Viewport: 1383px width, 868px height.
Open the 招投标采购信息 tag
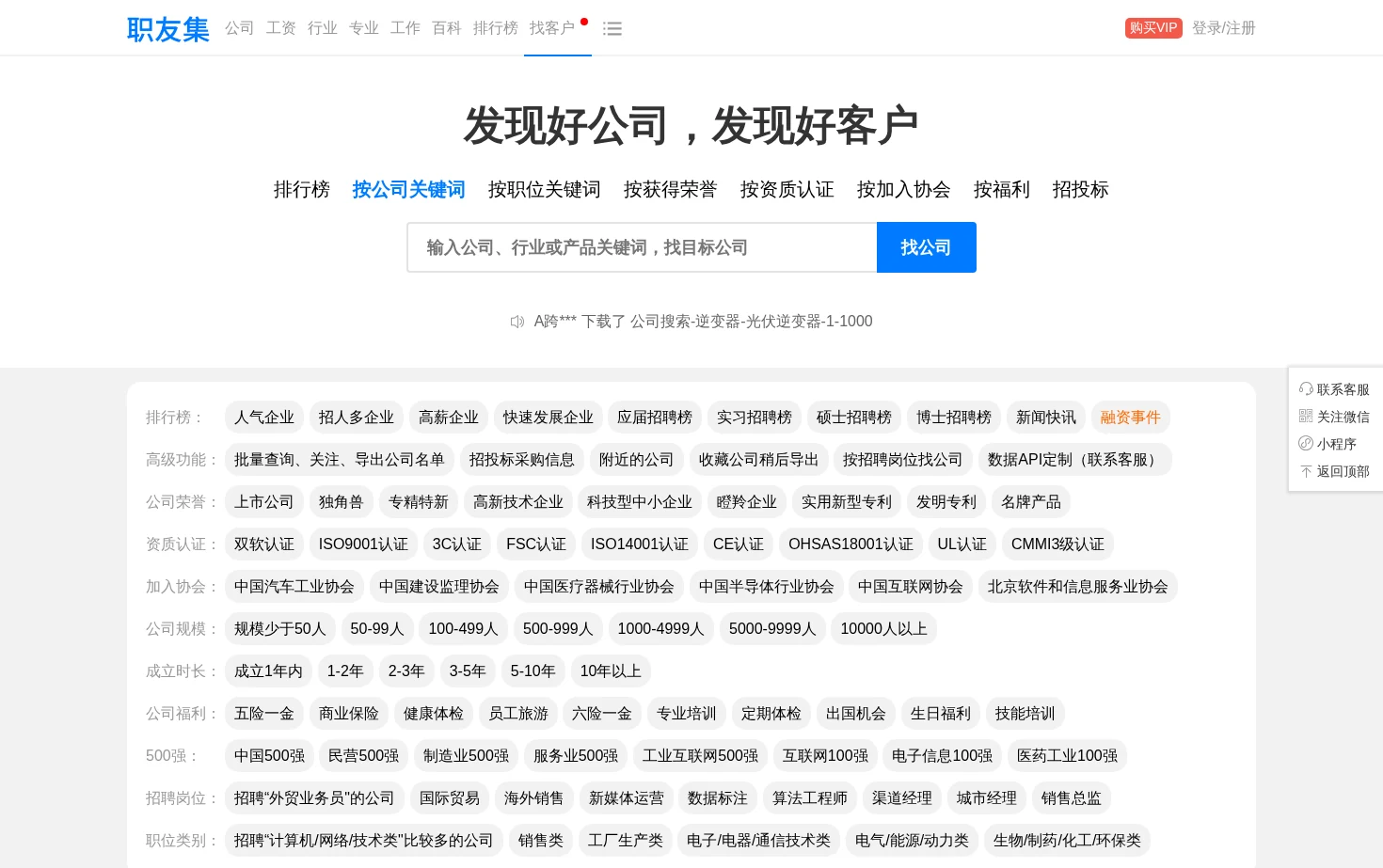522,460
